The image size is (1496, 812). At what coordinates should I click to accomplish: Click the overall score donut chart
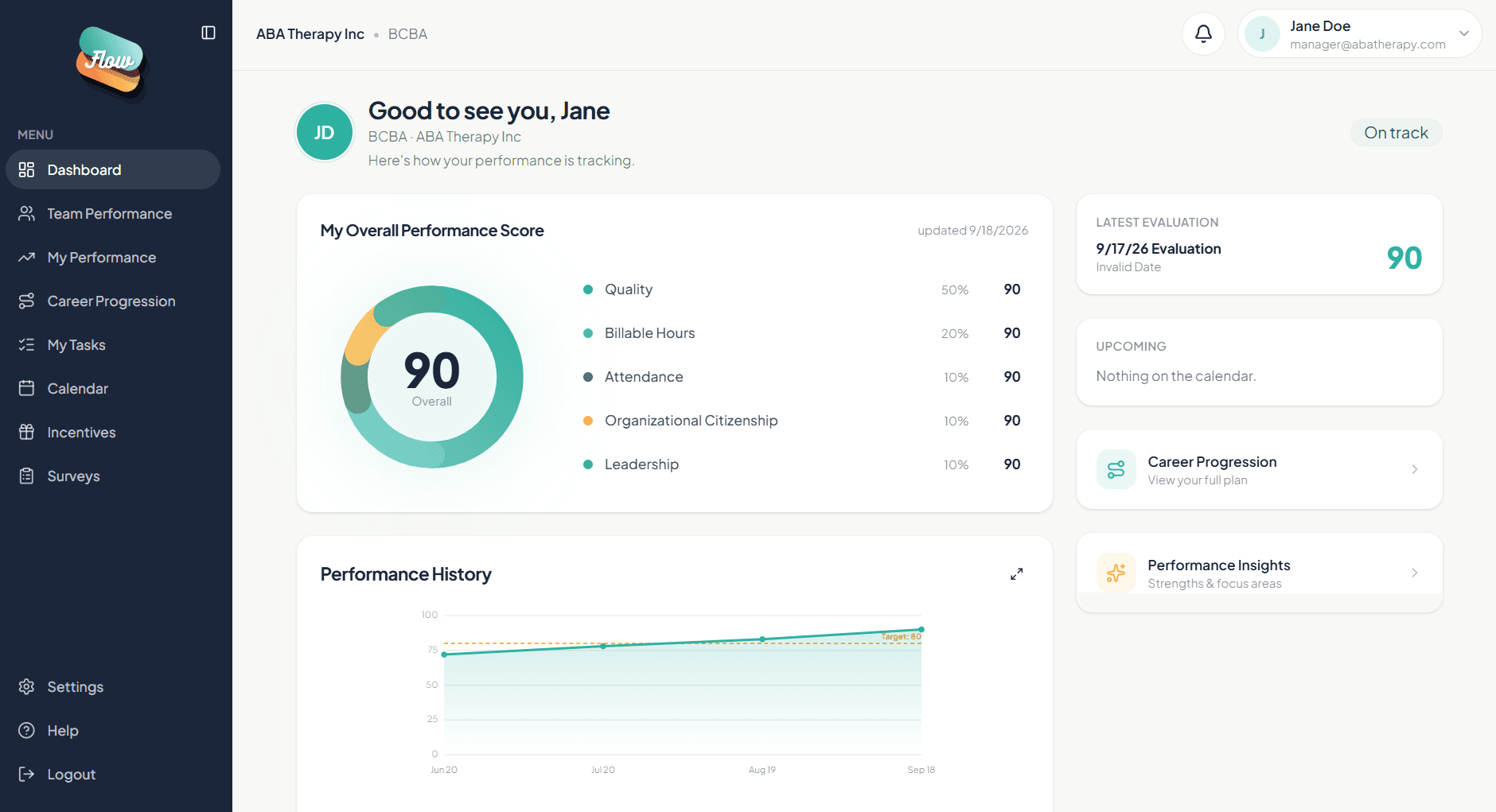coord(432,377)
